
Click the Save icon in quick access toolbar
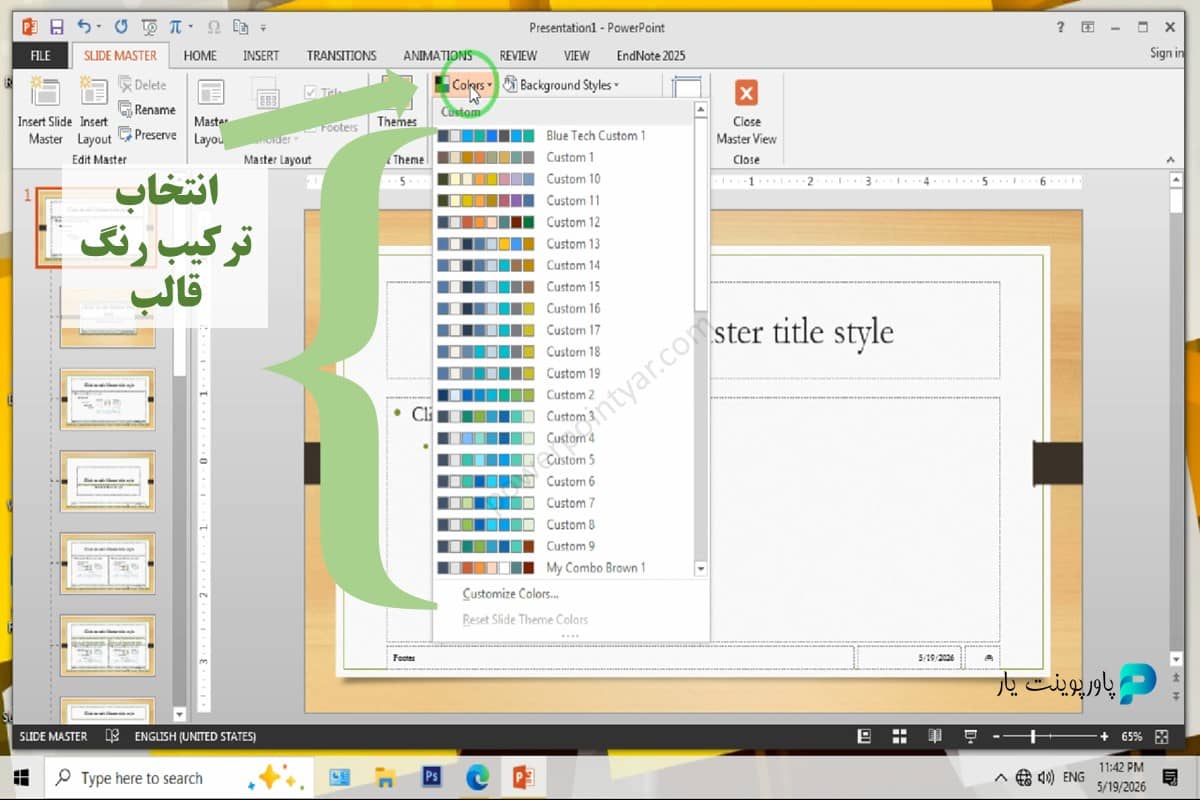tap(56, 27)
